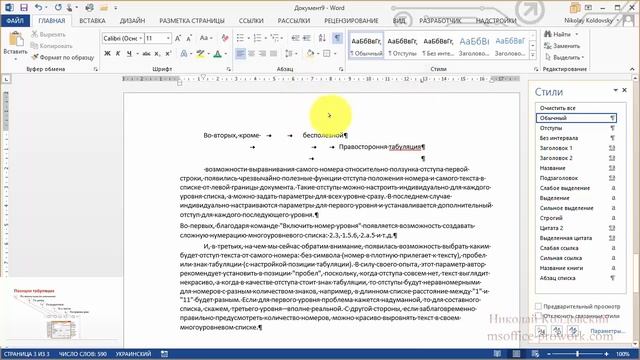
Task: Center align text button
Action: tap(251, 53)
